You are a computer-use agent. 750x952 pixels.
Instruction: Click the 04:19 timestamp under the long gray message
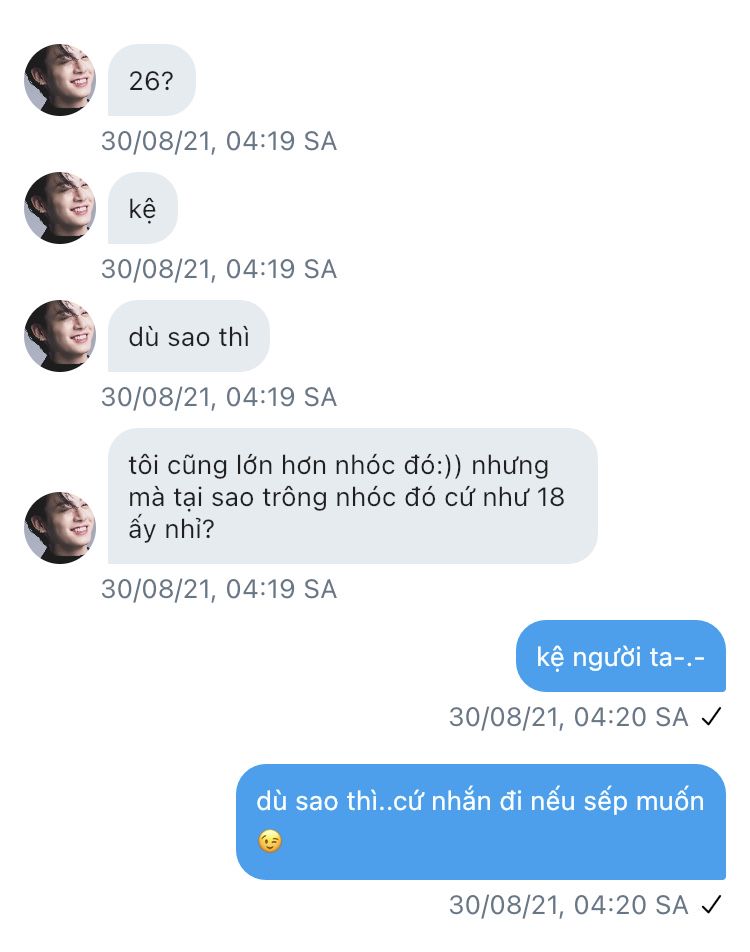point(219,589)
